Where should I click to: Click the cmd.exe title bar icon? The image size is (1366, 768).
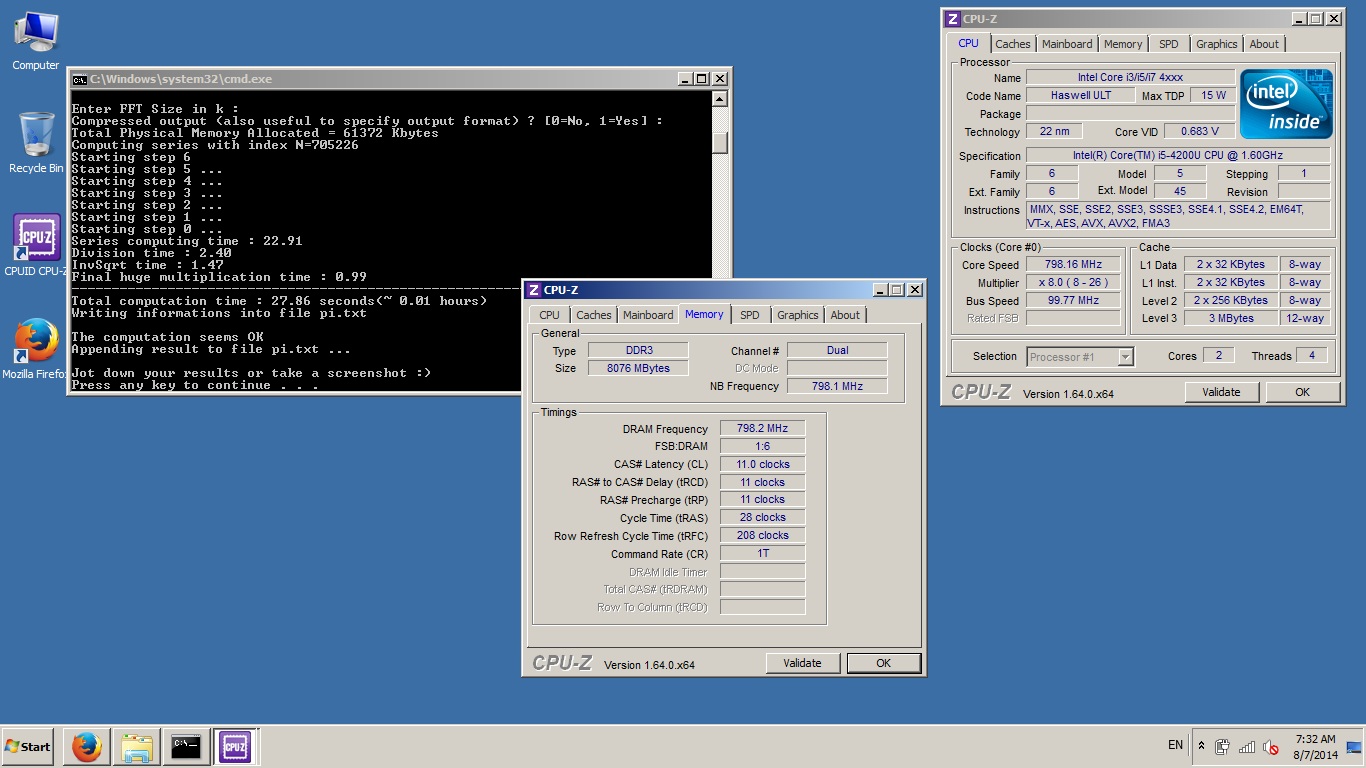click(x=79, y=79)
